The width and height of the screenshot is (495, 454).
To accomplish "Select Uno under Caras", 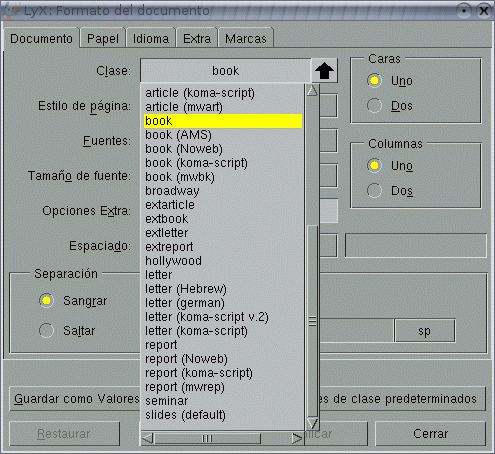I will point(374,81).
